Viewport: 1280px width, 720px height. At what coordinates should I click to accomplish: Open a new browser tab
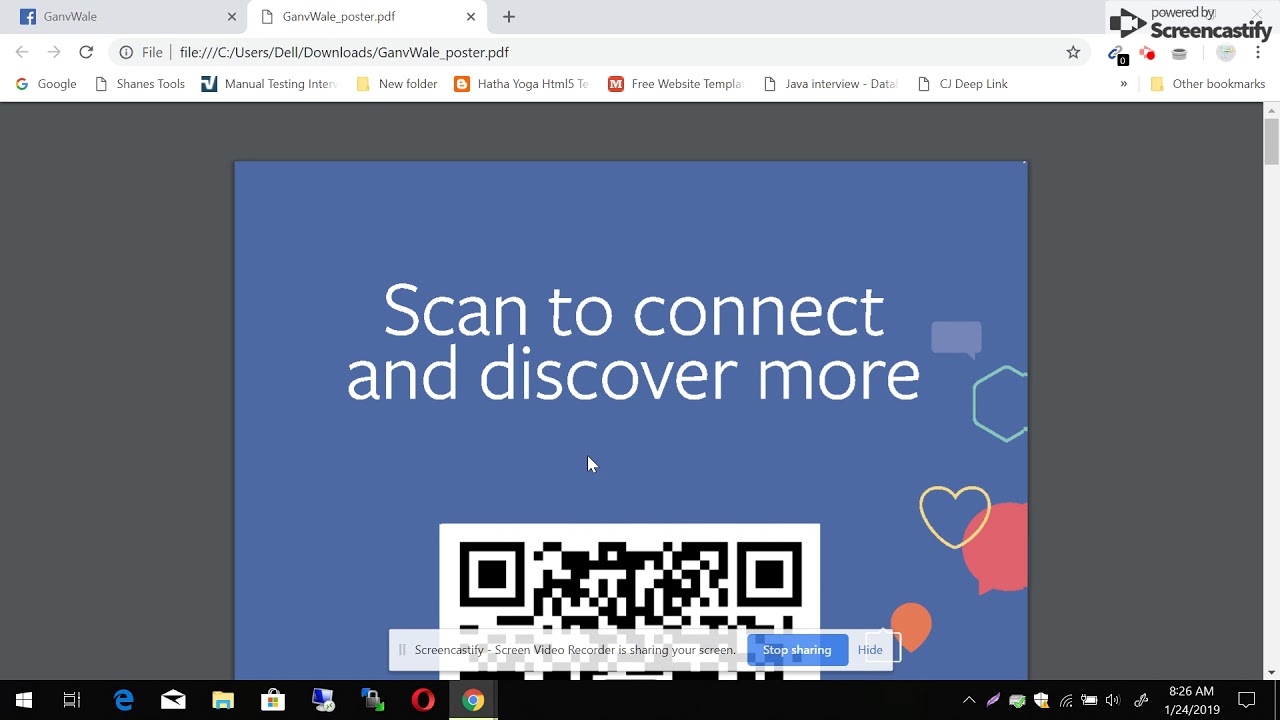point(509,17)
